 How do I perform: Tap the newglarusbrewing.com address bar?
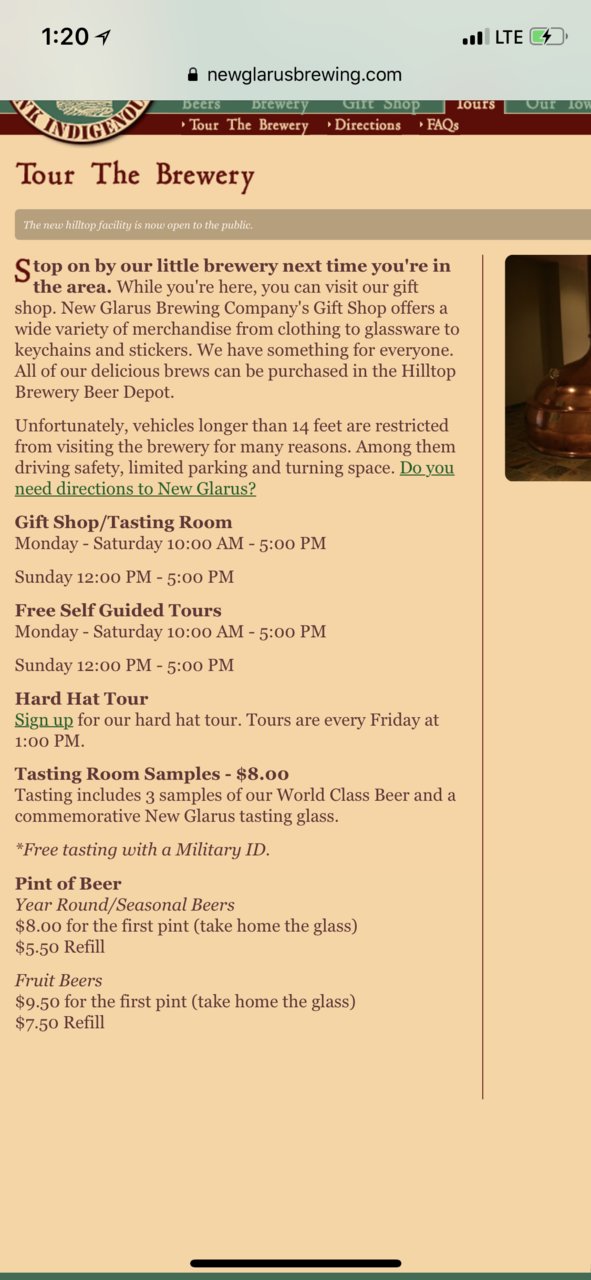click(295, 75)
